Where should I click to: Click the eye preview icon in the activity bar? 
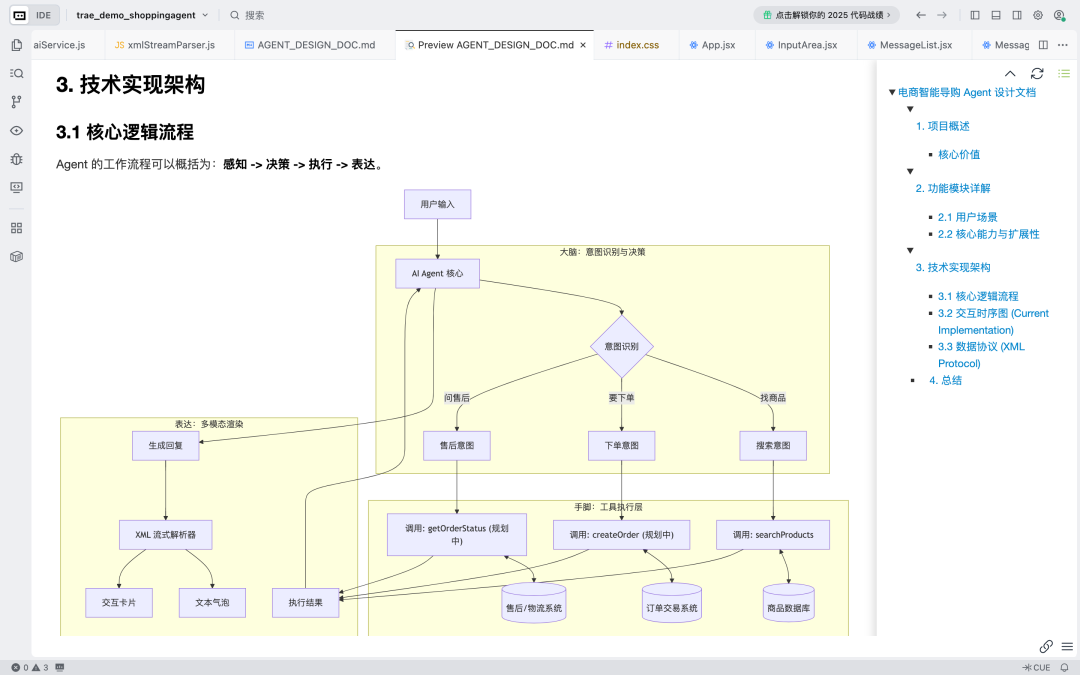click(15, 129)
